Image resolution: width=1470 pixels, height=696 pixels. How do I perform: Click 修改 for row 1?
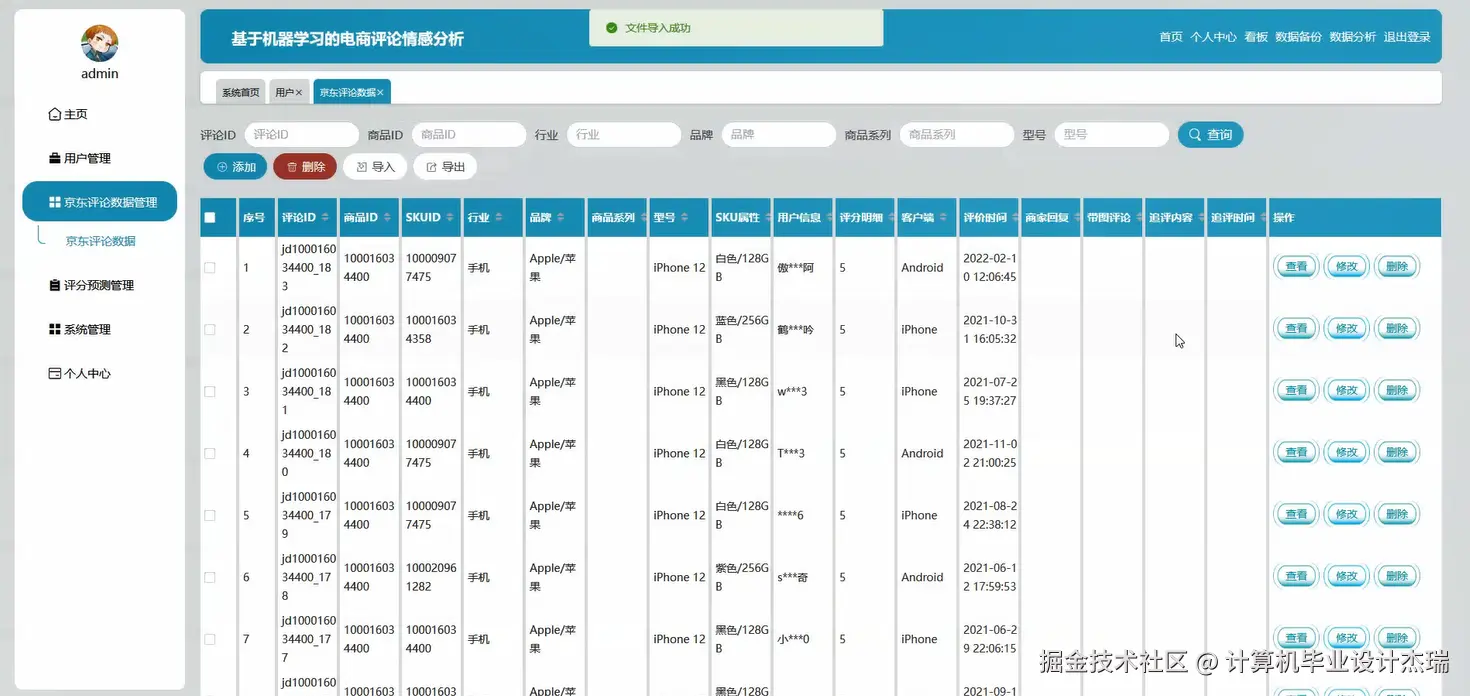point(1347,267)
